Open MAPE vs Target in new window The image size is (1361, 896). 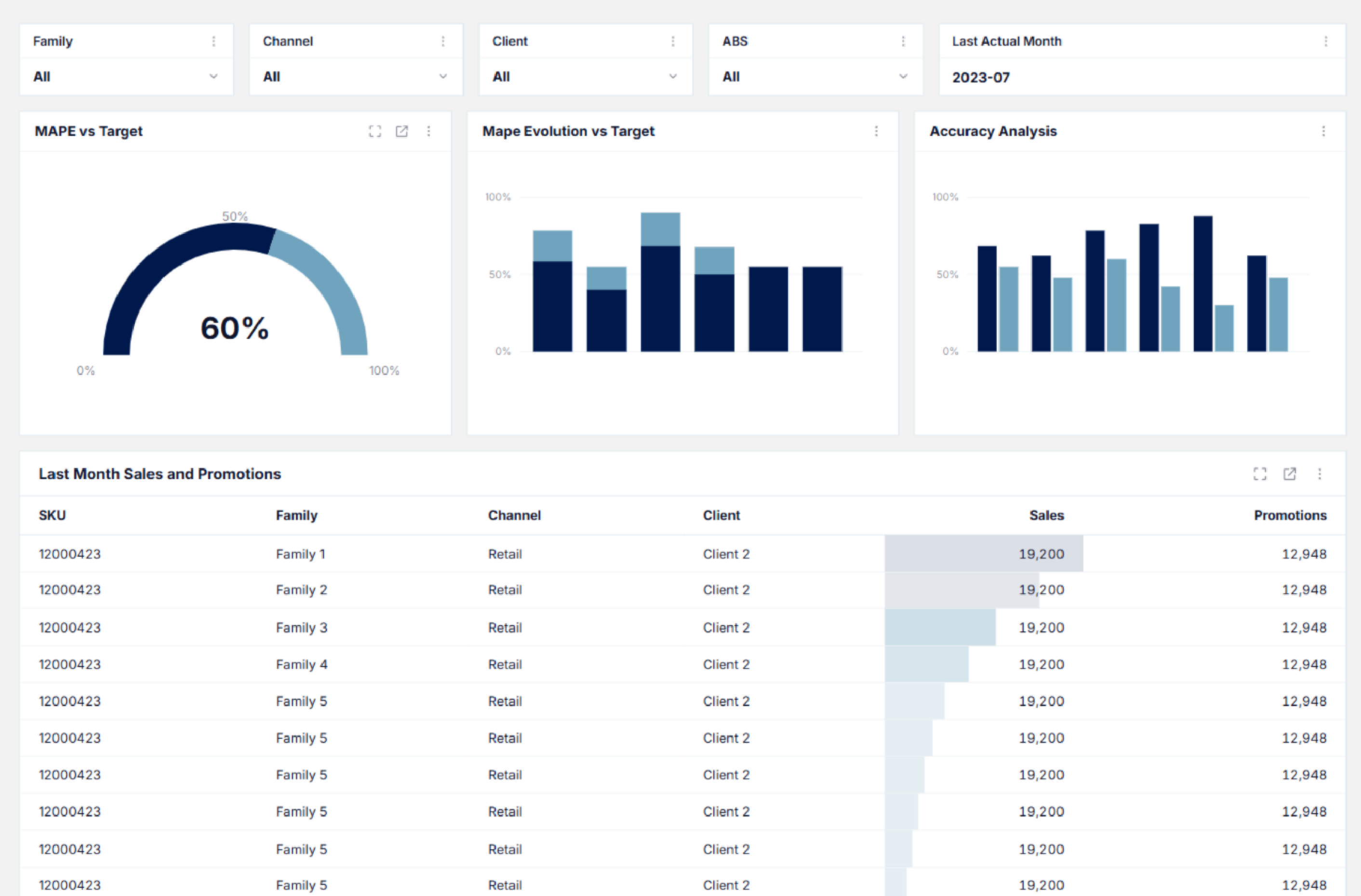(x=402, y=132)
